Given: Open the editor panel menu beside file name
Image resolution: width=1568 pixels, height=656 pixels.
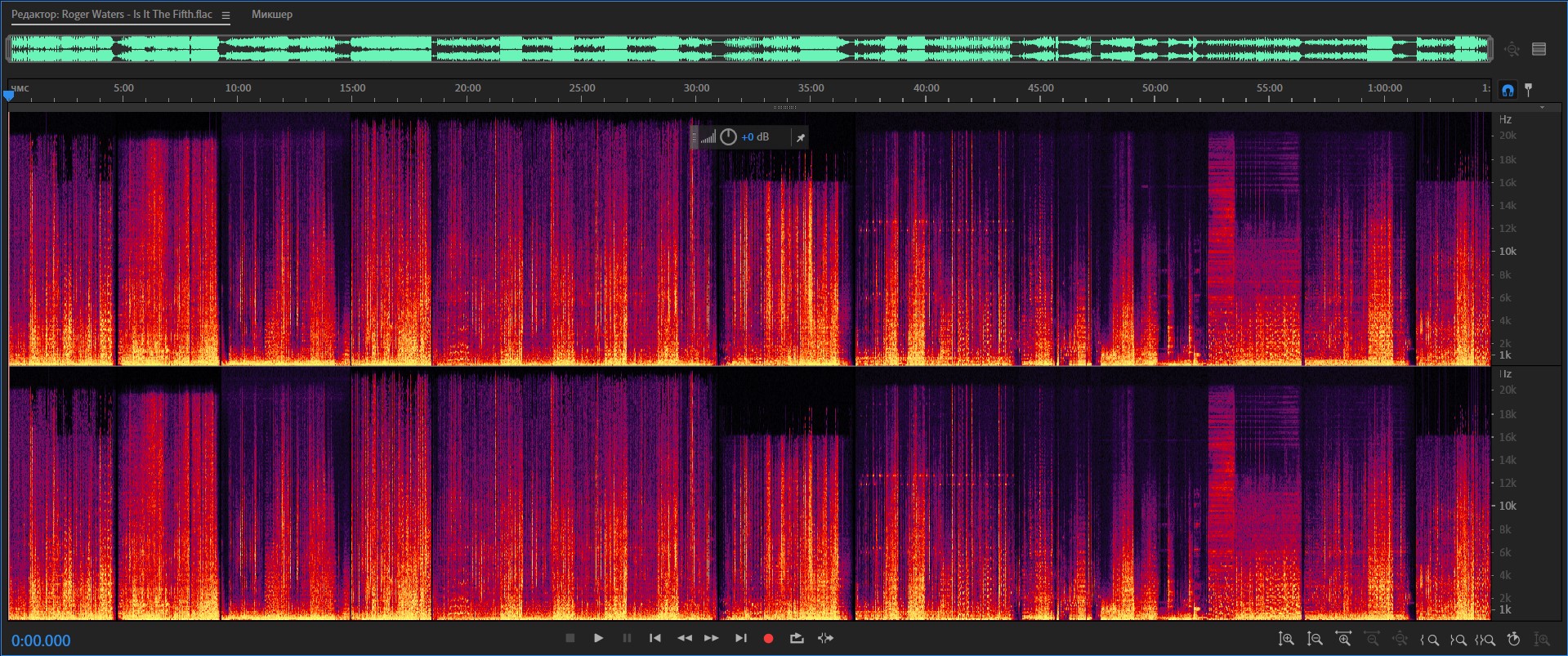Looking at the screenshot, I should [226, 16].
